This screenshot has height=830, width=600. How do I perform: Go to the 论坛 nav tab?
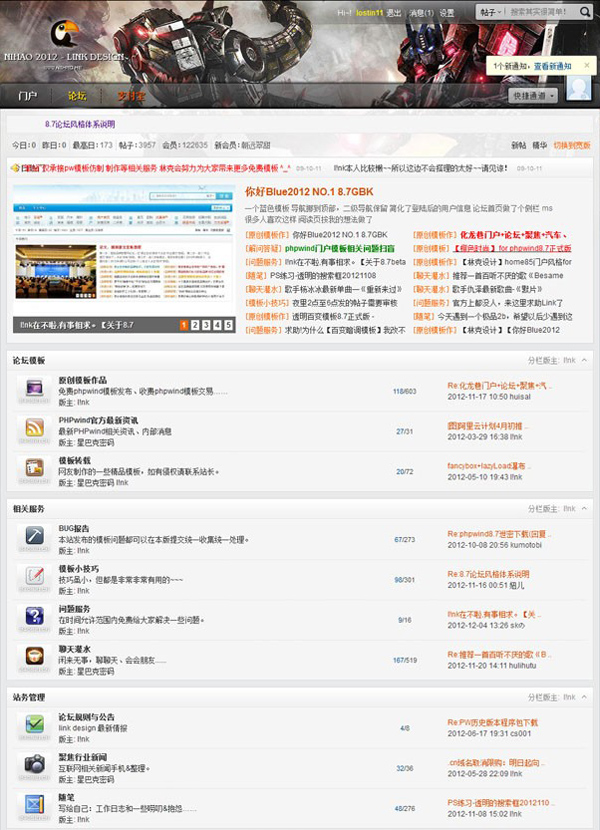(x=77, y=96)
